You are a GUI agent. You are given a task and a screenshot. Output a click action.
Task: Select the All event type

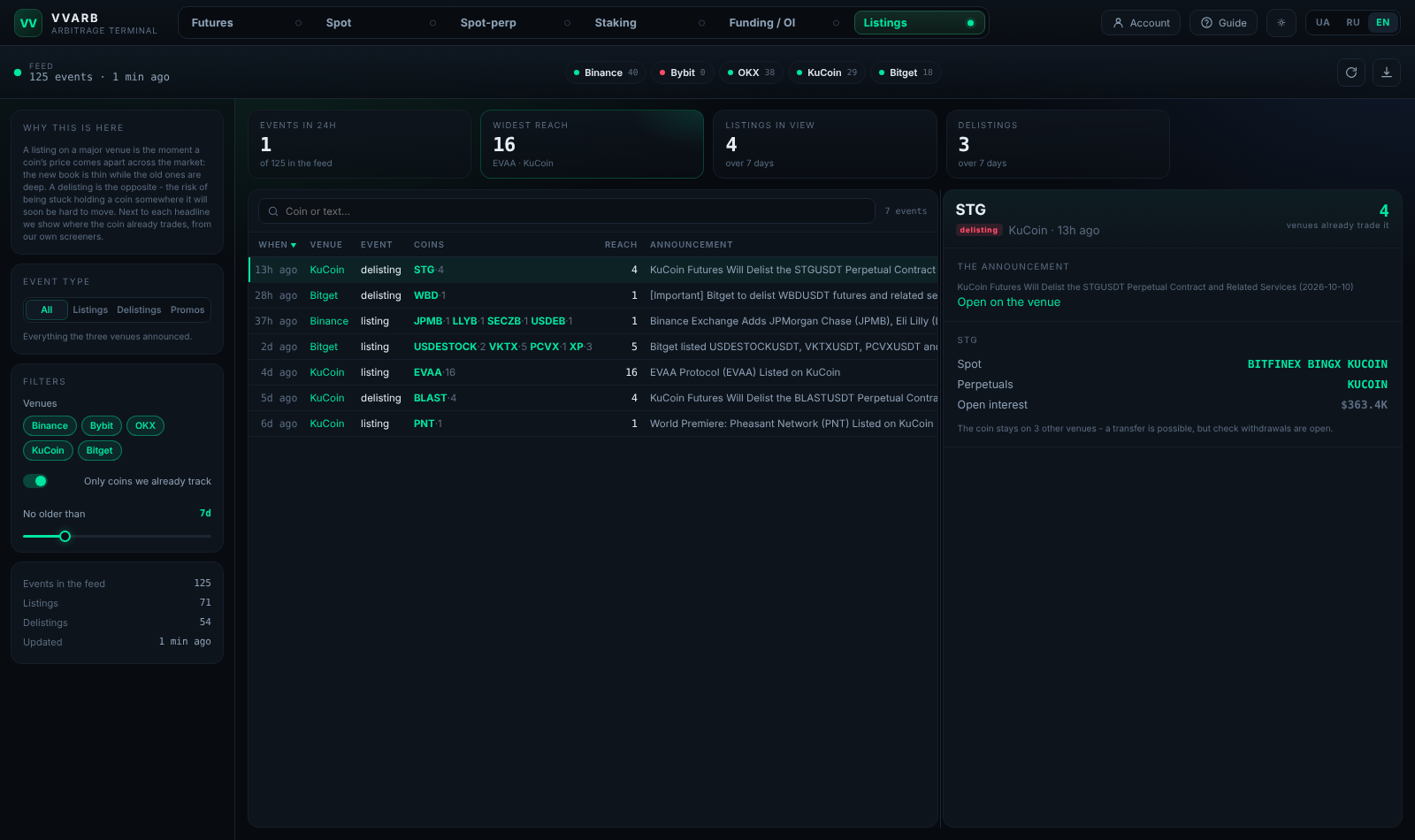coord(47,309)
